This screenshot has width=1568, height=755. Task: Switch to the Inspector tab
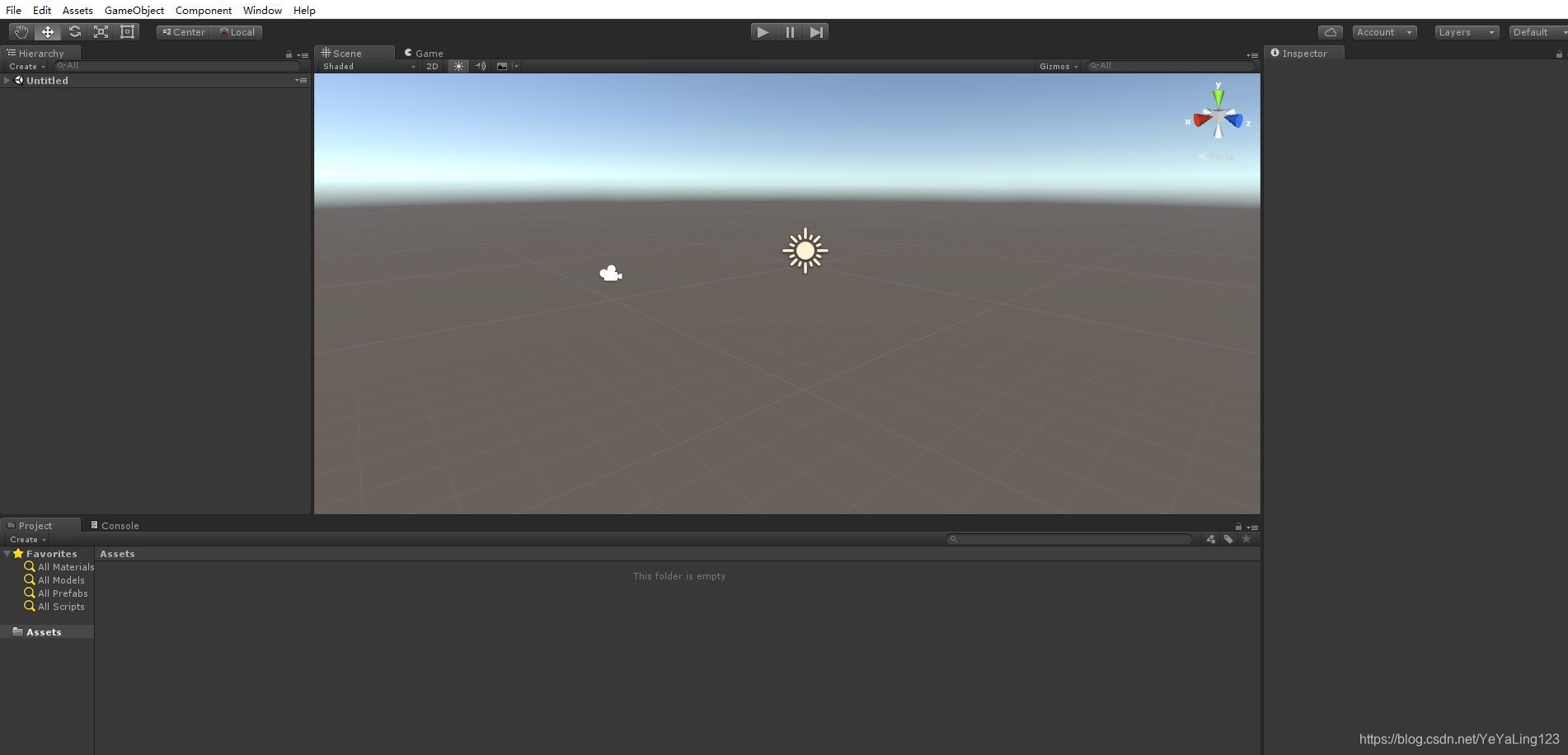[1304, 53]
